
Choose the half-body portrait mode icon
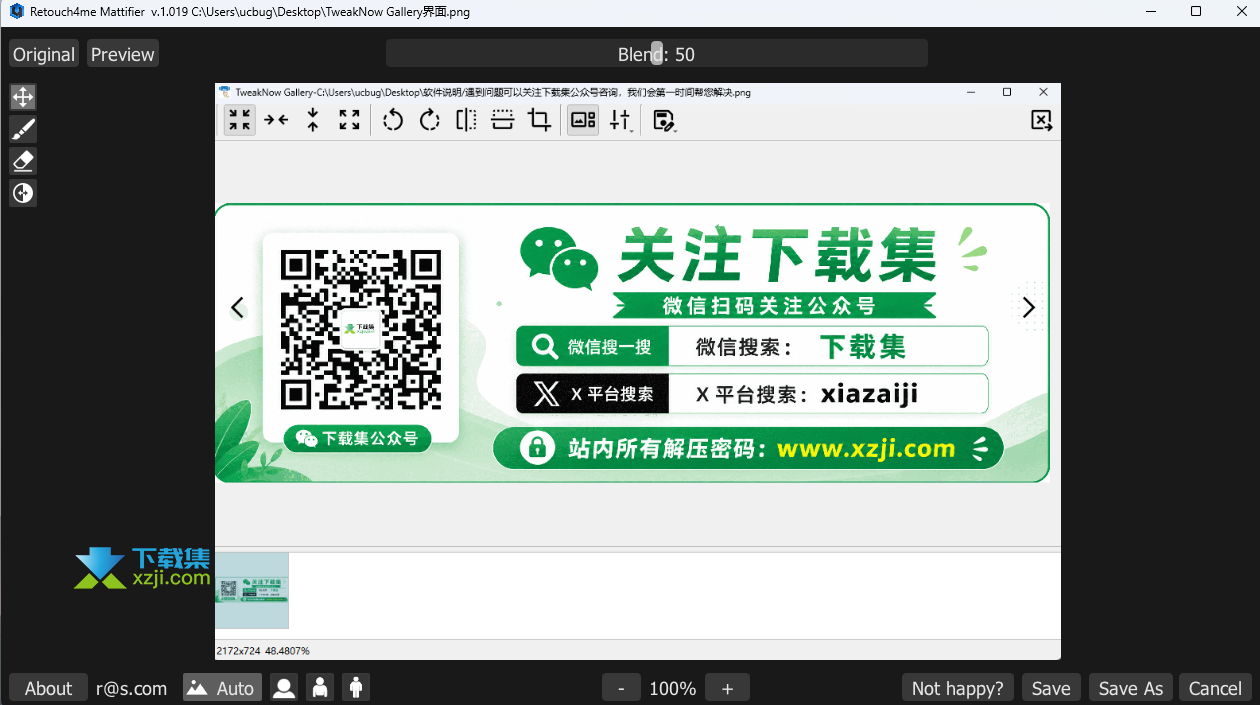tap(320, 688)
